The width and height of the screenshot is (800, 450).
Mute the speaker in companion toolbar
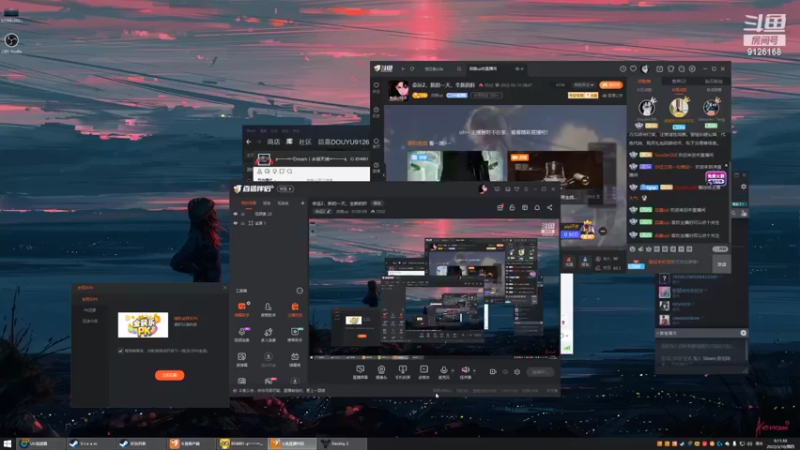coord(465,372)
